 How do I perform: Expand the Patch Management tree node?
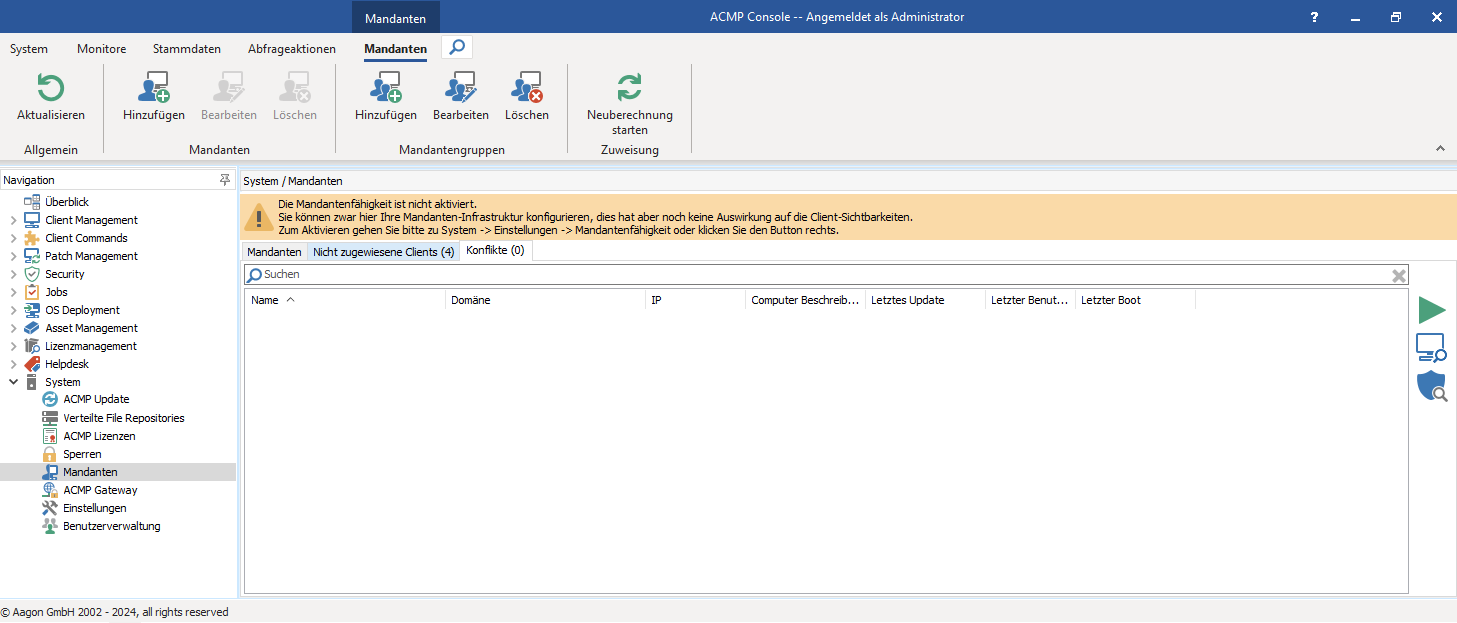pos(13,256)
